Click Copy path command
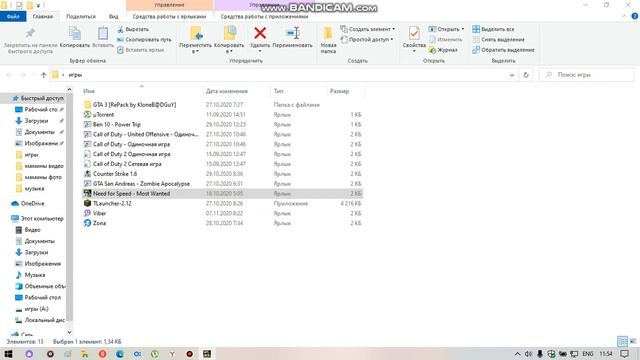640x360 pixels. (144, 40)
